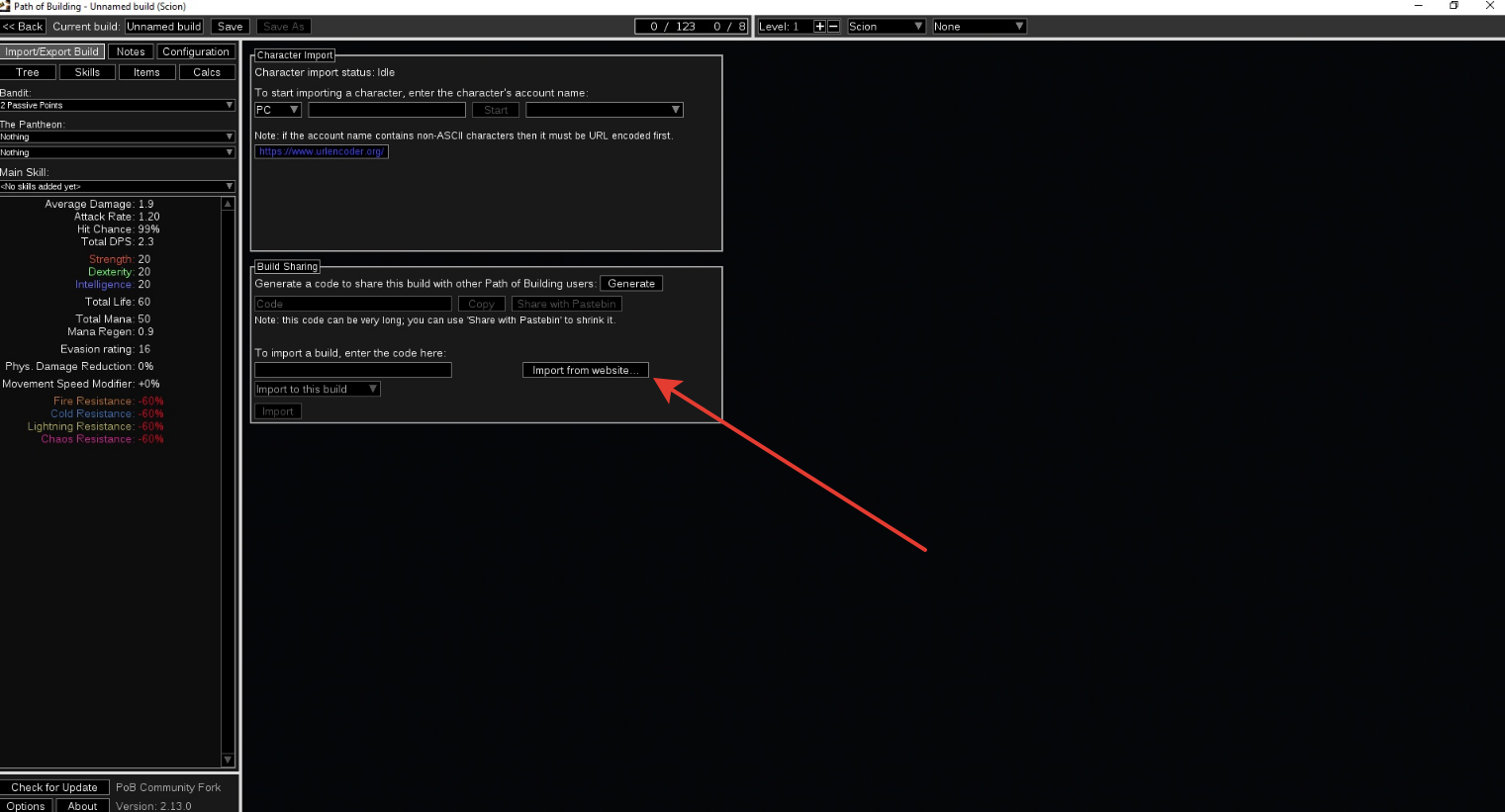The image size is (1505, 812).
Task: Open the Bandit selection dropdown
Action: [117, 105]
